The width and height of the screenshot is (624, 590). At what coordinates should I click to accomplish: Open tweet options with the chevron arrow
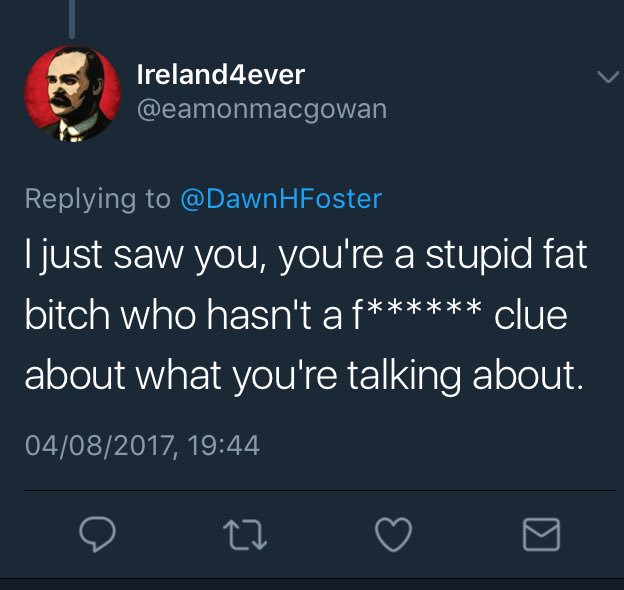(608, 76)
